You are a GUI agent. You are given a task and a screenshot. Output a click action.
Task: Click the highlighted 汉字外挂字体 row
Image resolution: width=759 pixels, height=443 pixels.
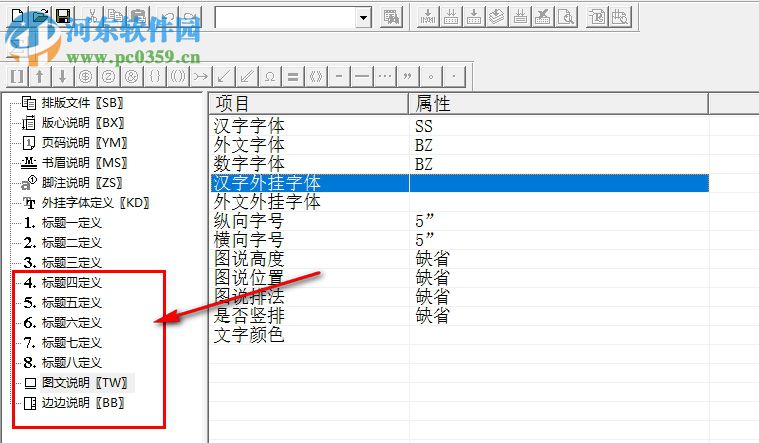pyautogui.click(x=460, y=183)
